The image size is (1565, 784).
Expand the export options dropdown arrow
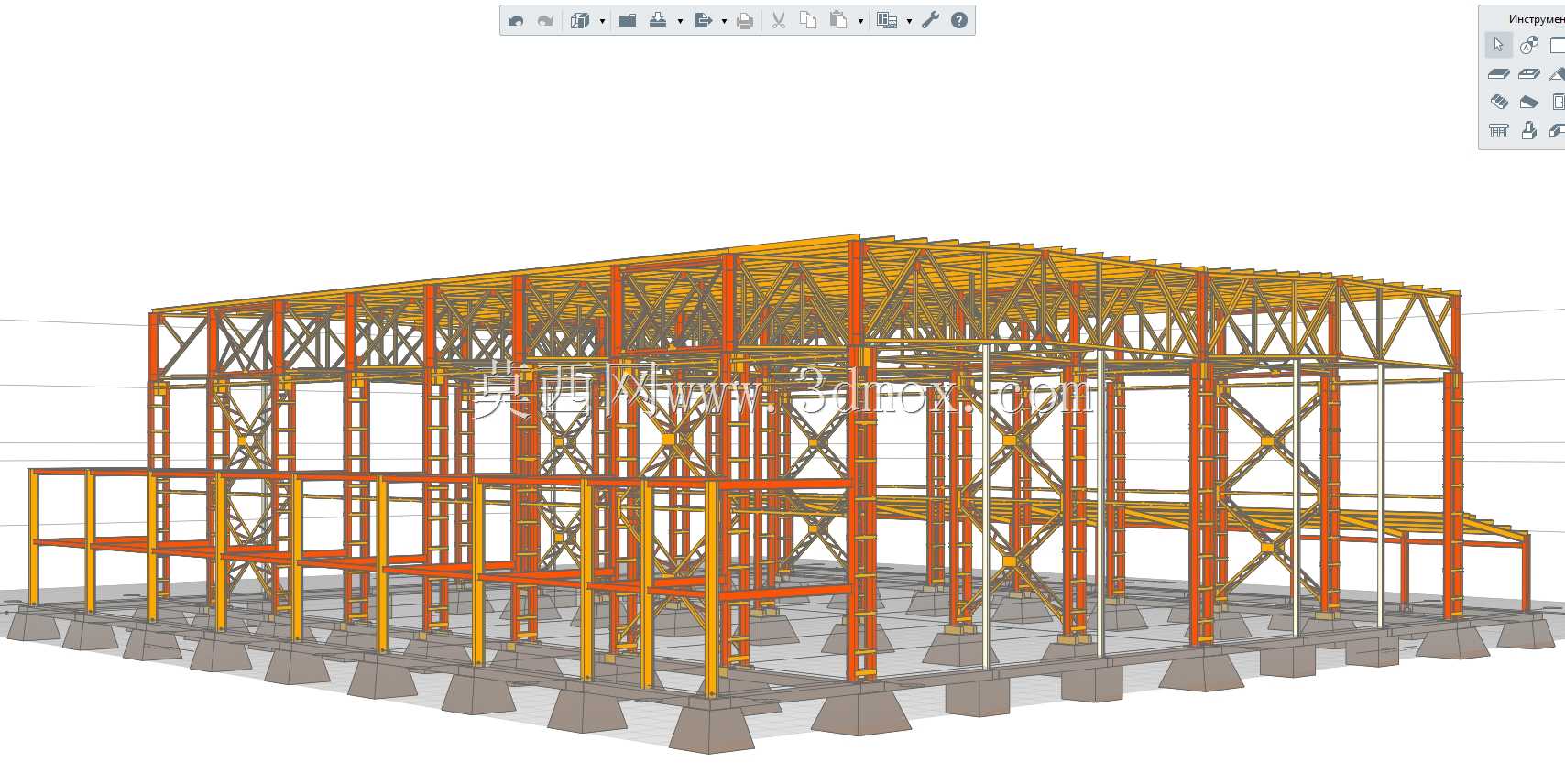[724, 21]
